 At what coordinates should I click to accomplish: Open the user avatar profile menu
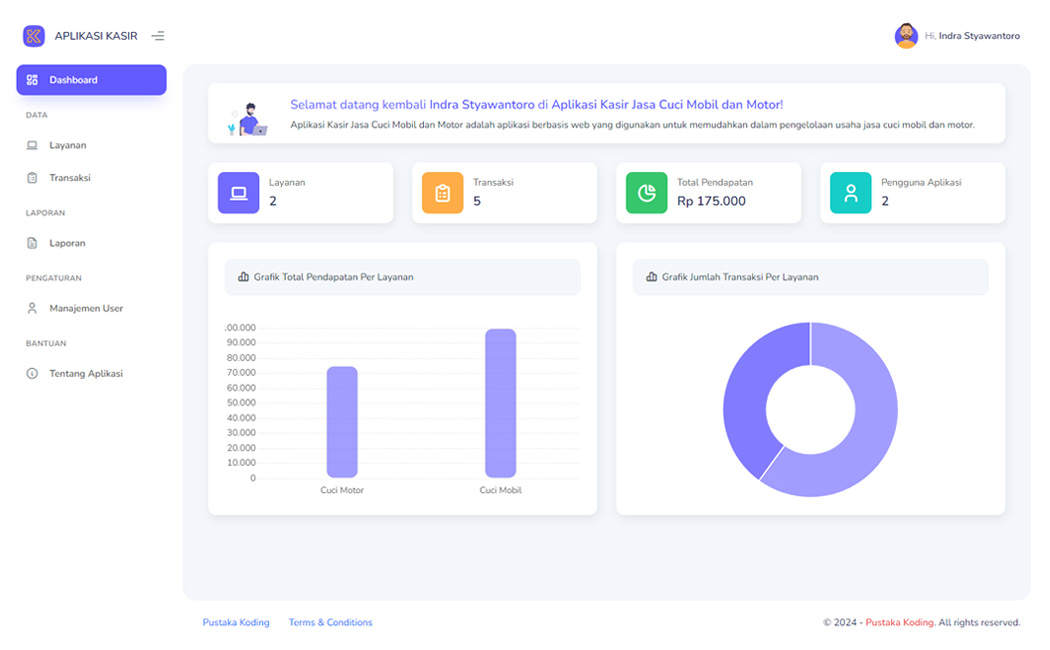906,35
